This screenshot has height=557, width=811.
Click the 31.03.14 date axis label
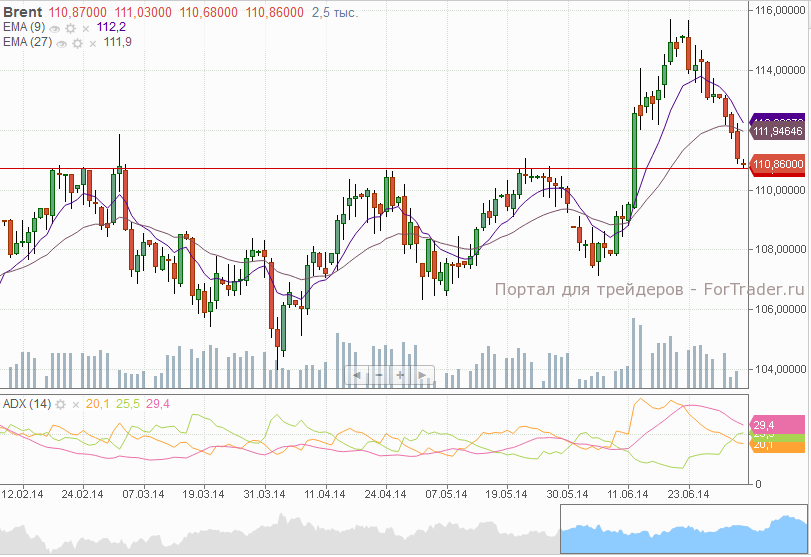pos(264,494)
